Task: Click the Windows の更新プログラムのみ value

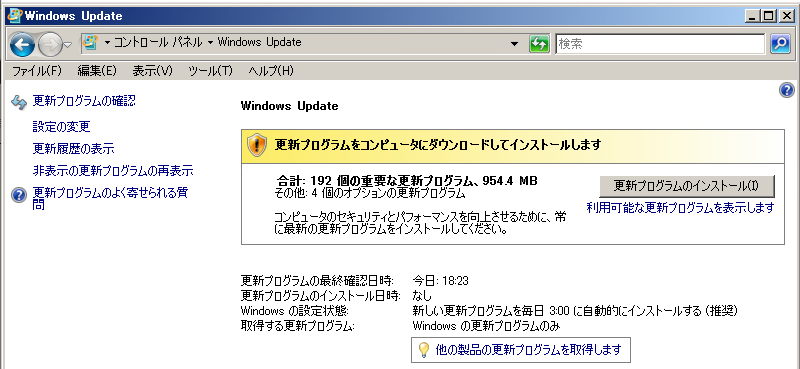Action: (x=487, y=326)
